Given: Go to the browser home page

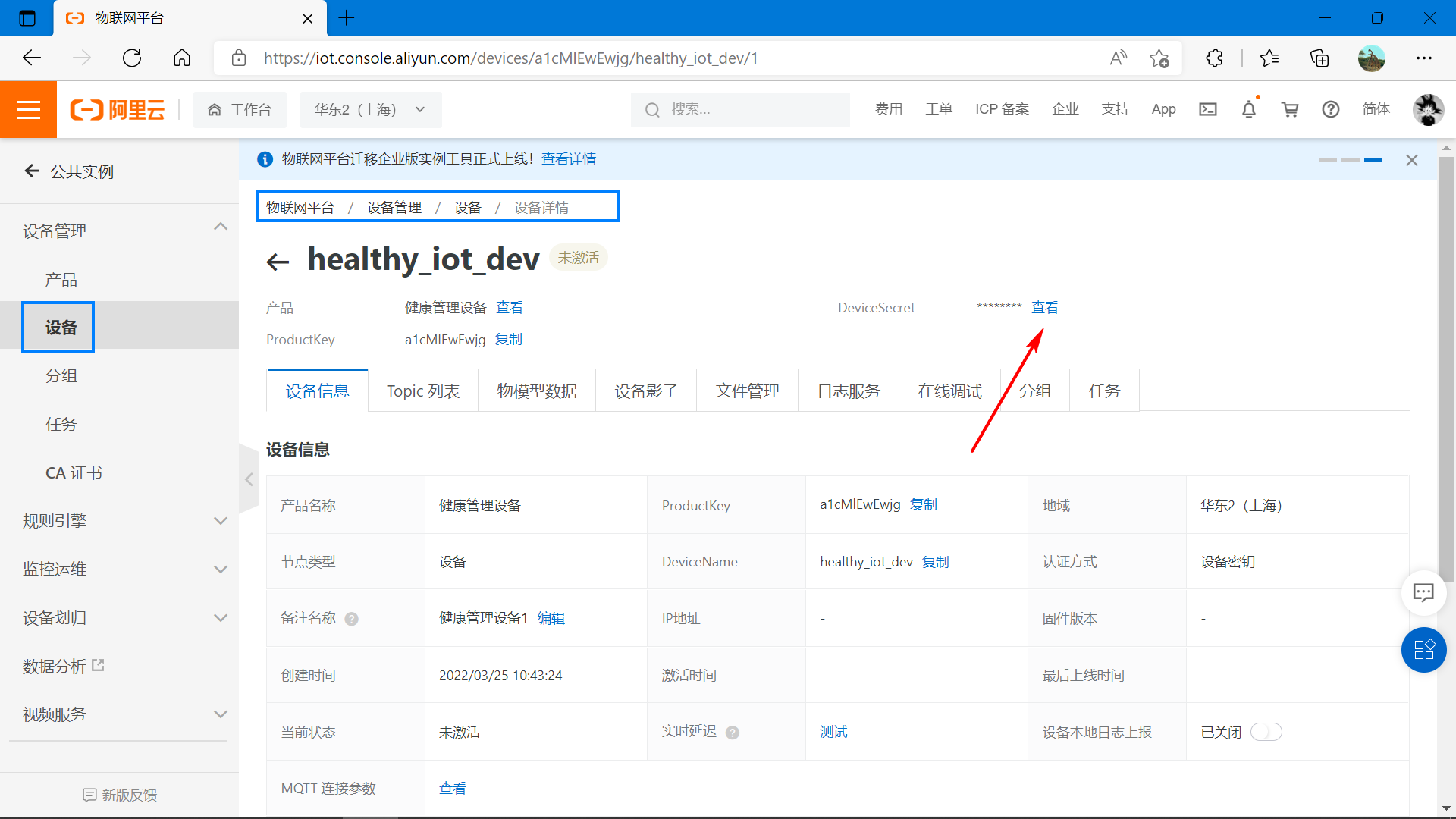Looking at the screenshot, I should tap(182, 58).
